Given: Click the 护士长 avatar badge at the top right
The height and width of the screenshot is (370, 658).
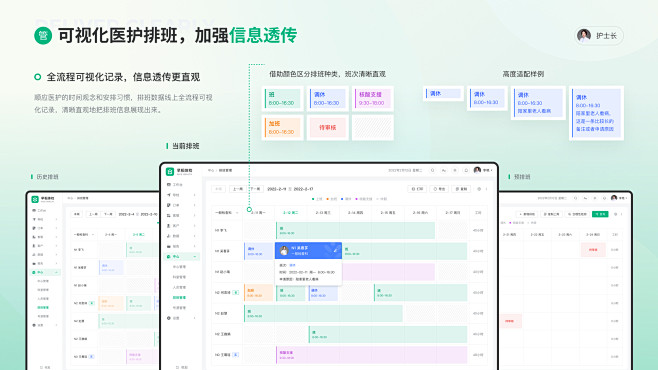Looking at the screenshot, I should click(599, 36).
